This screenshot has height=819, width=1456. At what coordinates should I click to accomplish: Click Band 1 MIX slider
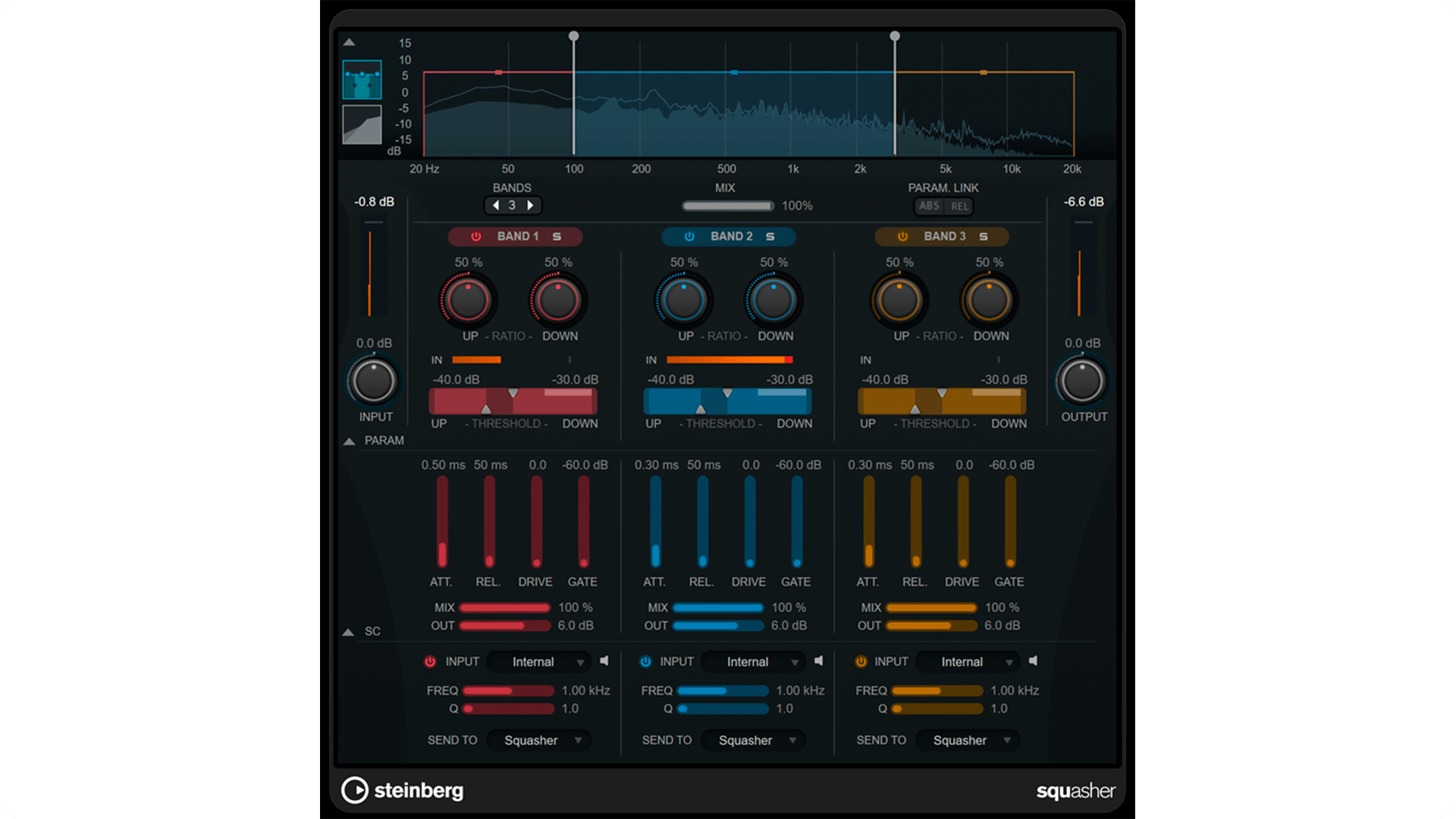coord(505,608)
